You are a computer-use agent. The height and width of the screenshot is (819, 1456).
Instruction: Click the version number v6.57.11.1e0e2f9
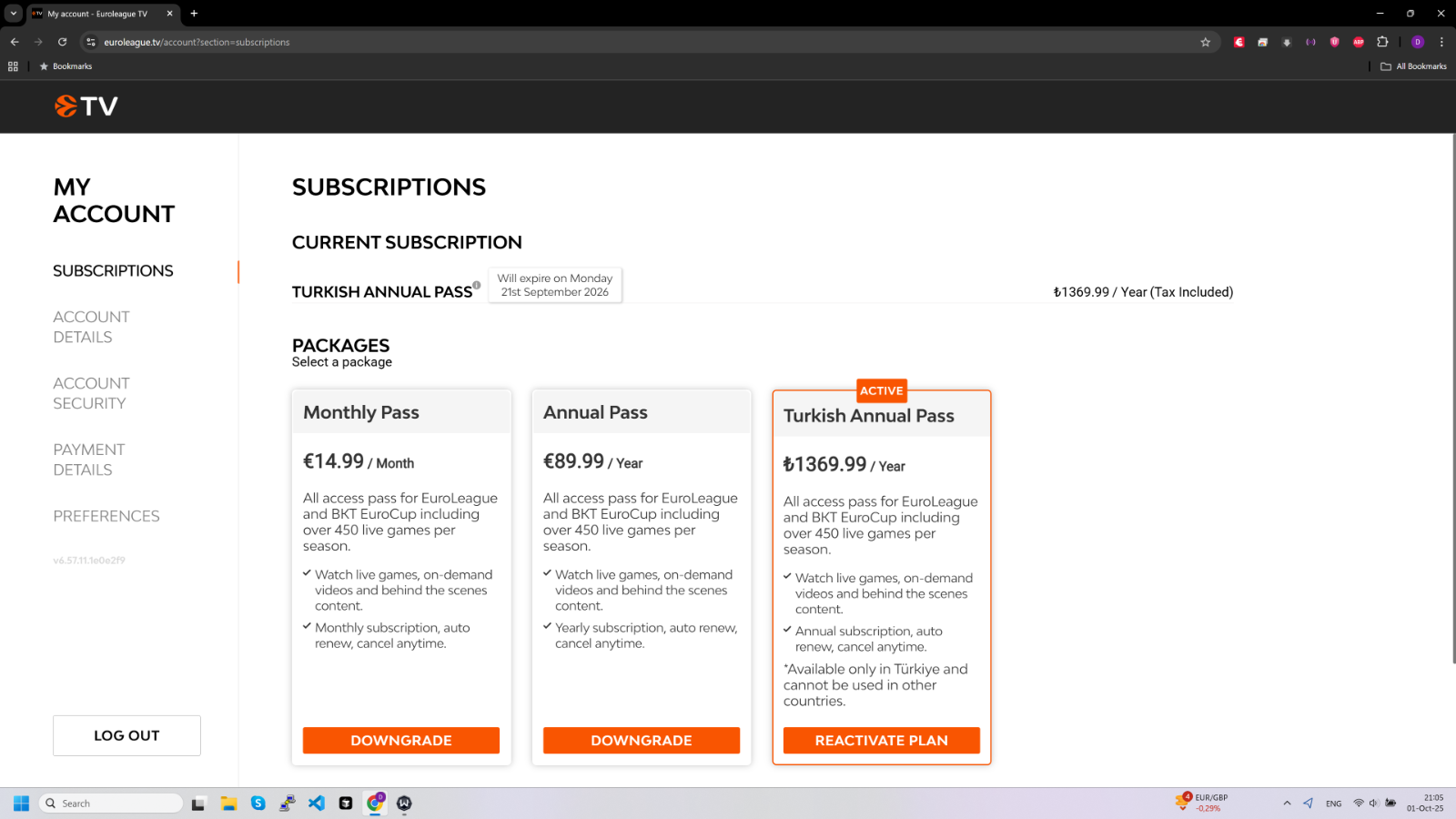(x=89, y=561)
